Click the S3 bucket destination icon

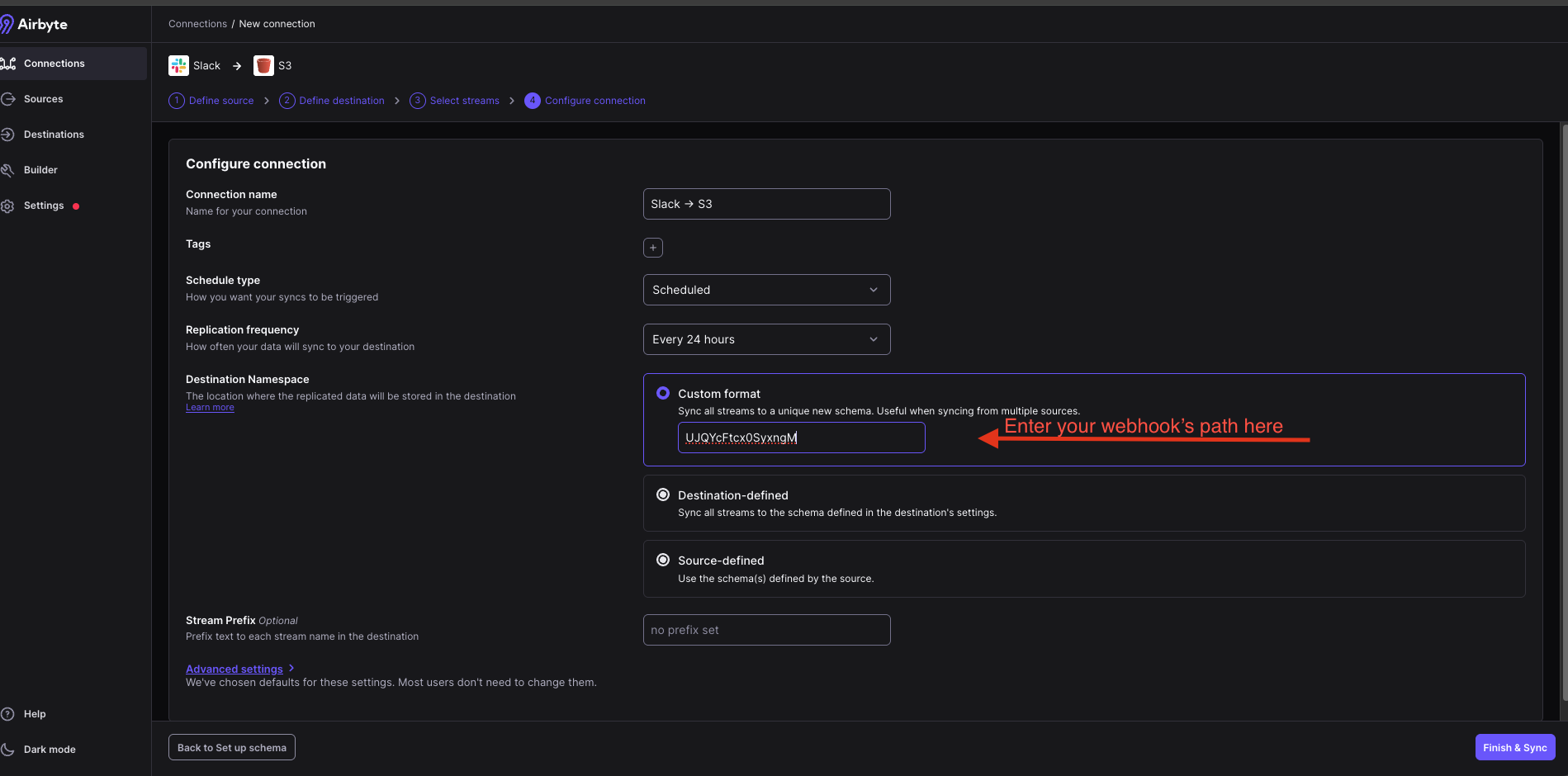click(263, 66)
